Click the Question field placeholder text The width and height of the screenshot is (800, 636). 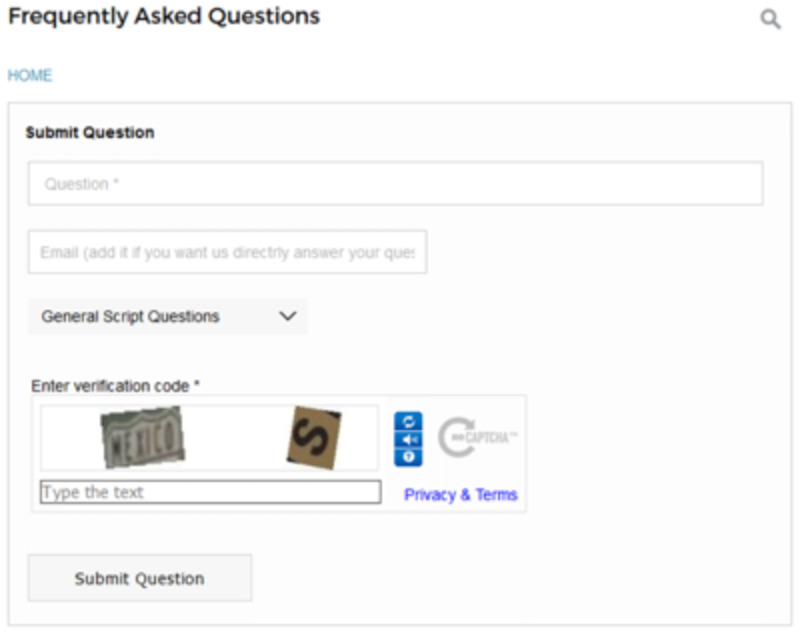[x=82, y=184]
